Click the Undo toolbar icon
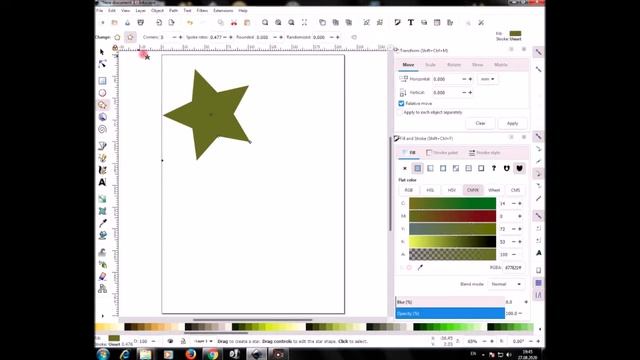The width and height of the screenshot is (640, 360). click(x=190, y=22)
